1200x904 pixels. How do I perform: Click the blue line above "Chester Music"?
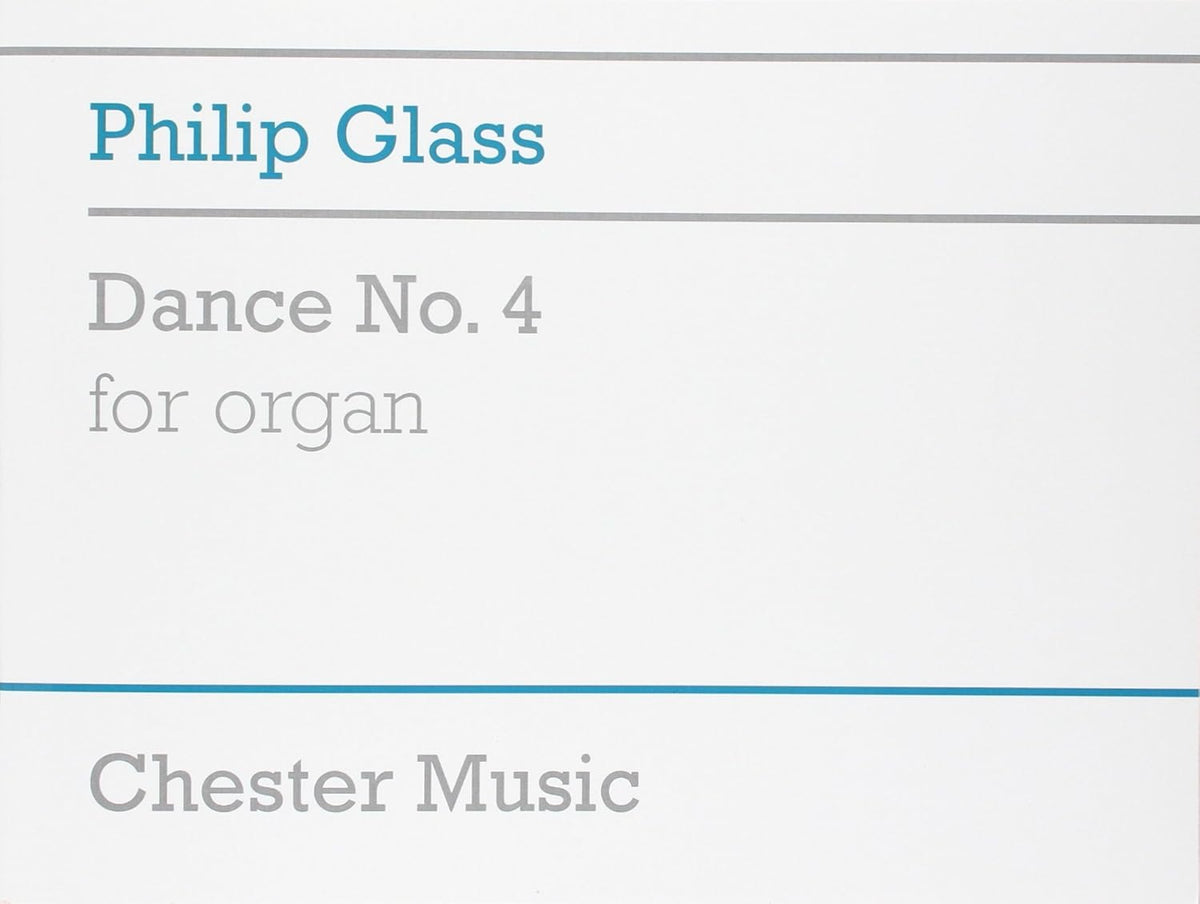point(600,690)
